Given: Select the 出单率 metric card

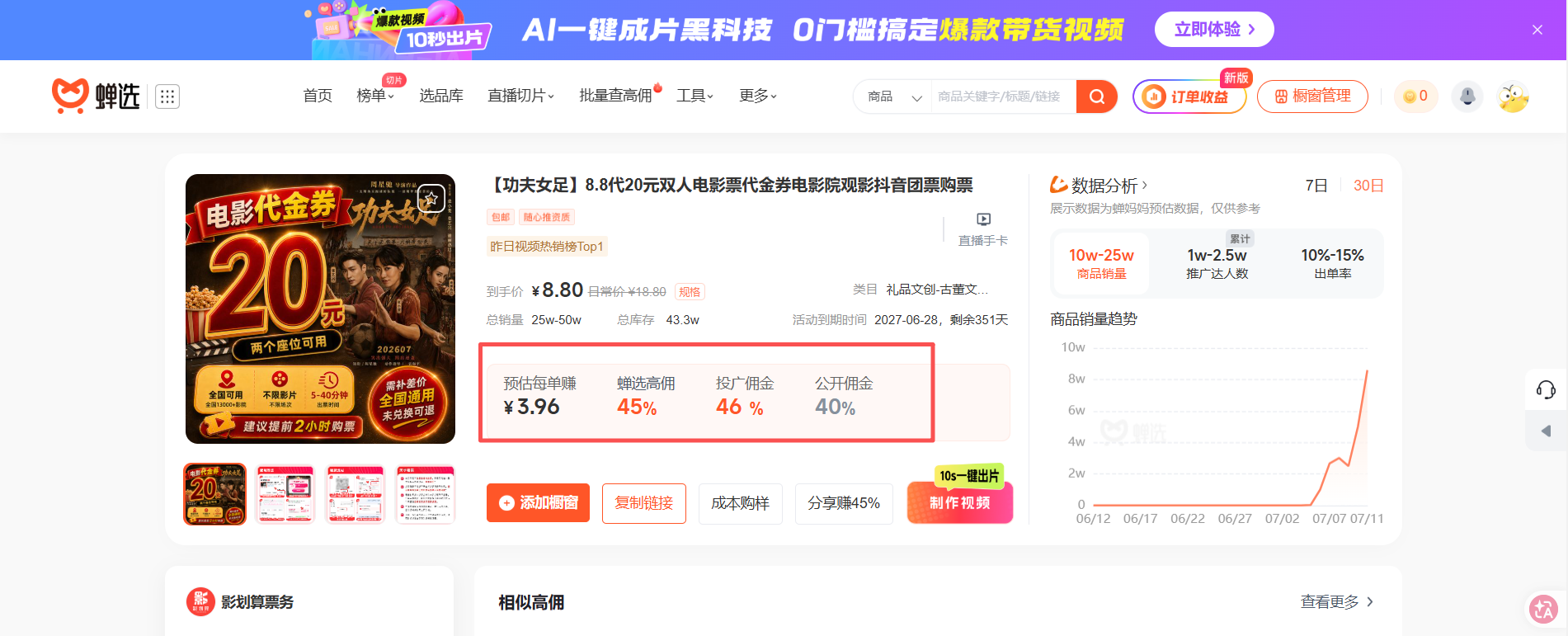Looking at the screenshot, I should pos(1332,263).
